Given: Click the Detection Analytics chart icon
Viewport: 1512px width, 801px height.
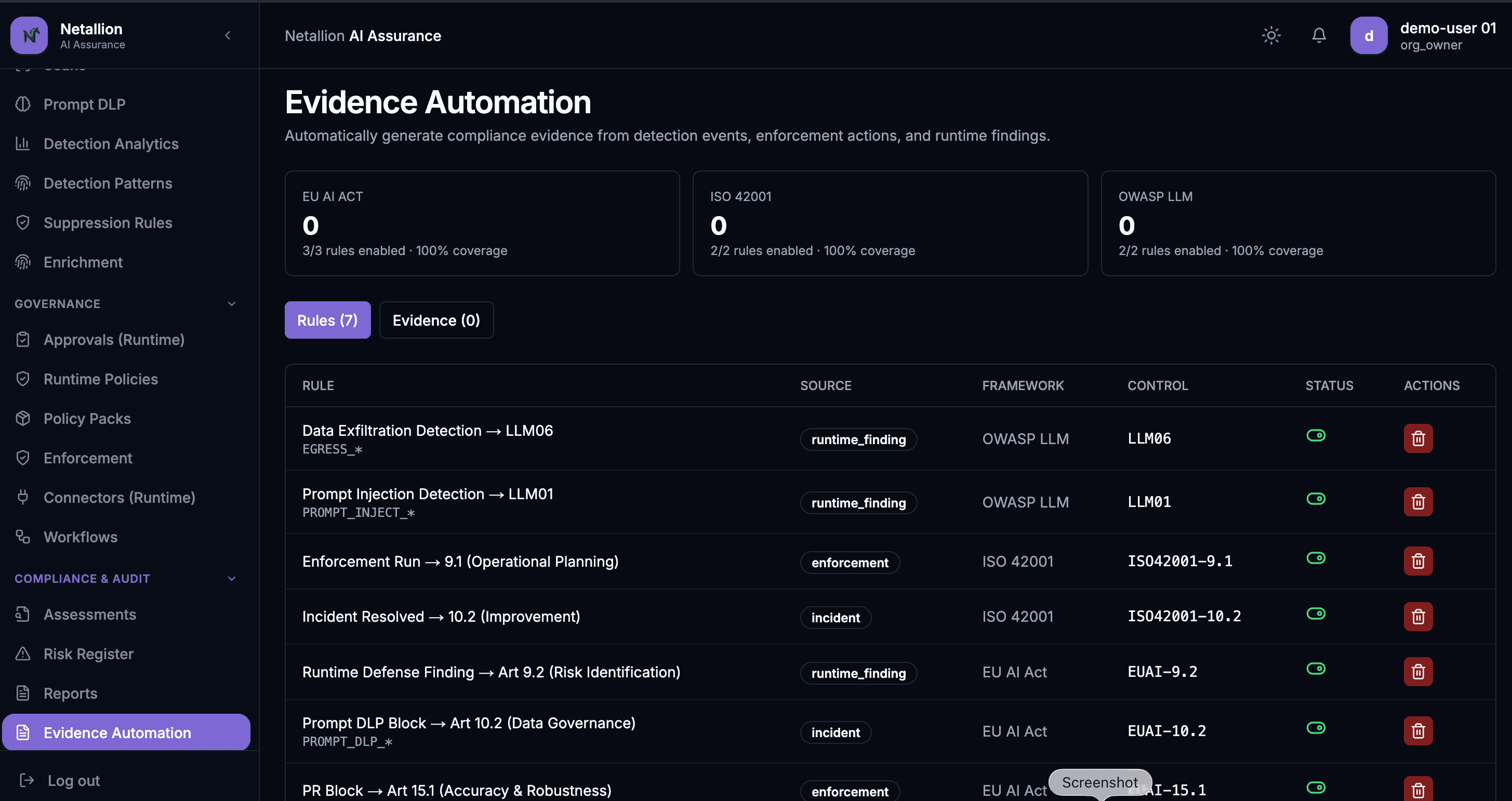Looking at the screenshot, I should (23, 143).
